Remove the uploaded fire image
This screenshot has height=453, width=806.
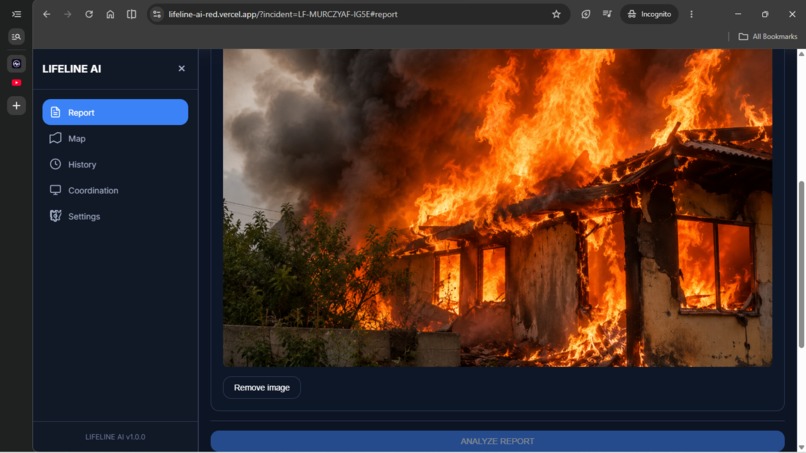pos(262,387)
